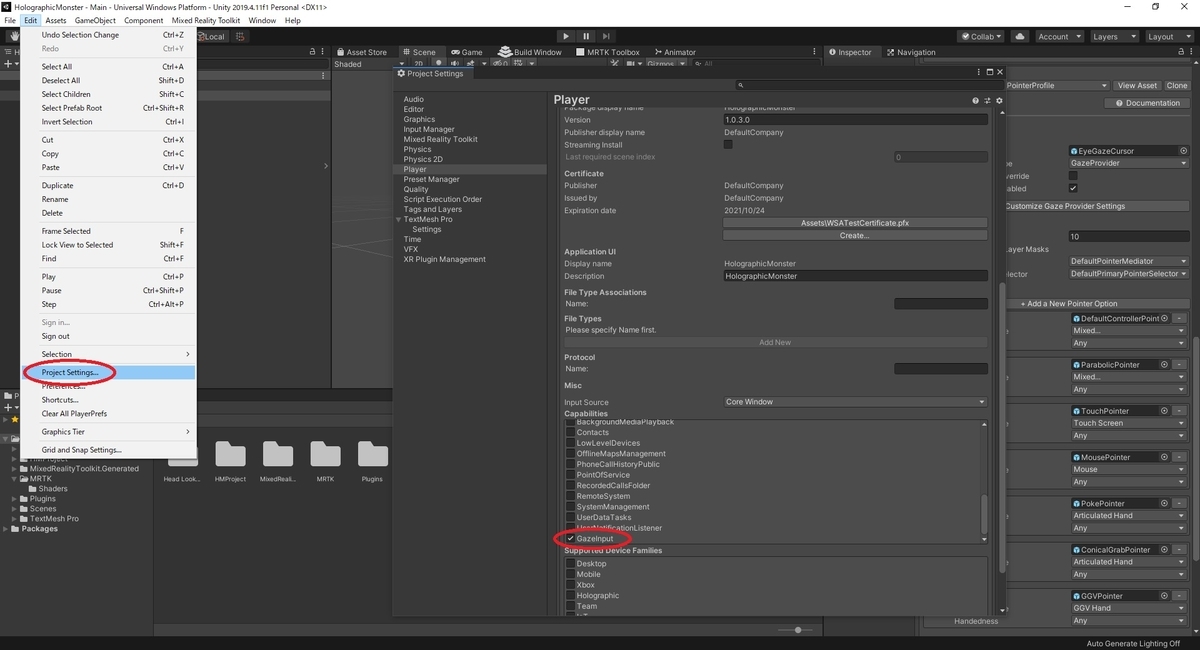
Task: Pick object for TouchPointer prefab field
Action: (x=1163, y=411)
